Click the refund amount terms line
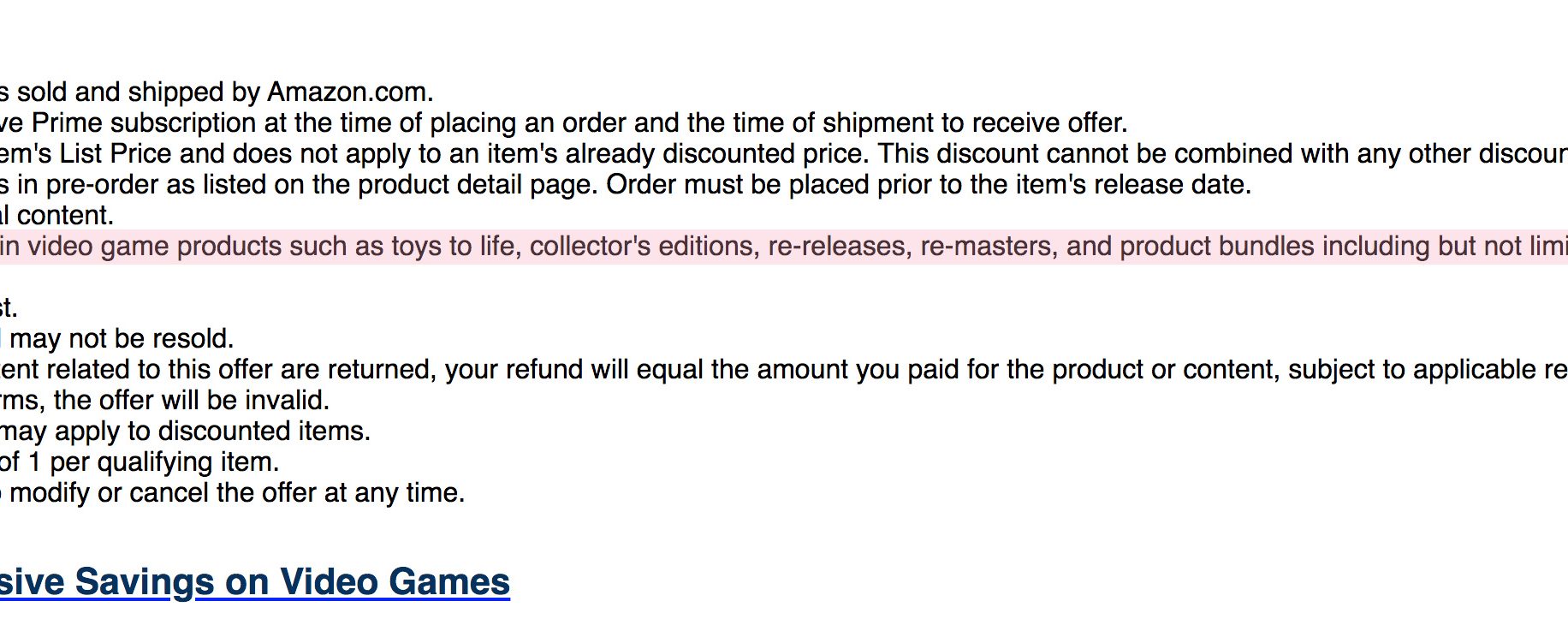 [784, 370]
